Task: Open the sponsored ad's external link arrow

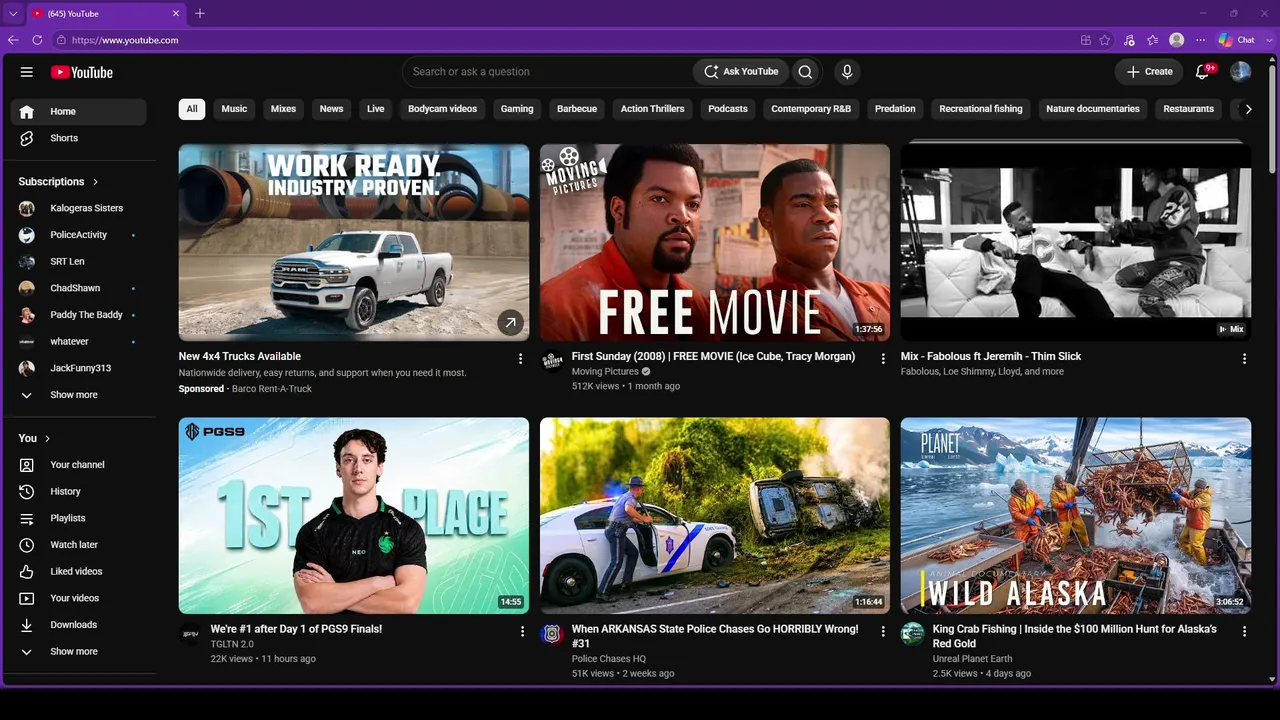Action: coord(511,322)
